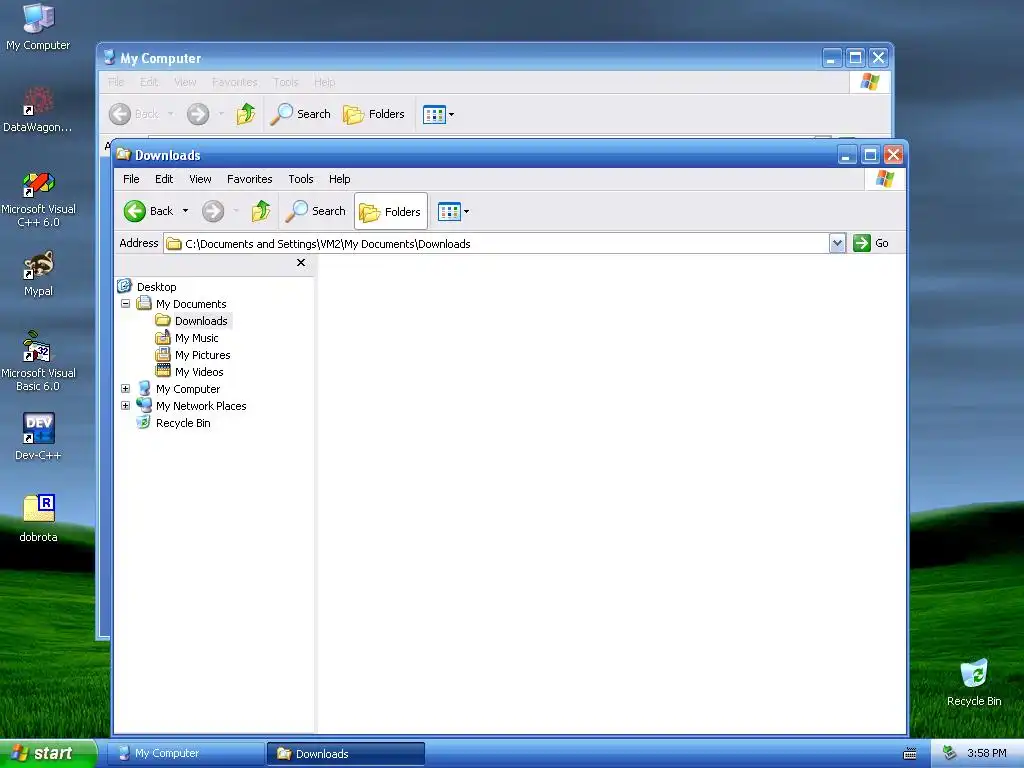The height and width of the screenshot is (768, 1024).
Task: Click the system clock showing 3:58 PM
Action: pos(986,753)
